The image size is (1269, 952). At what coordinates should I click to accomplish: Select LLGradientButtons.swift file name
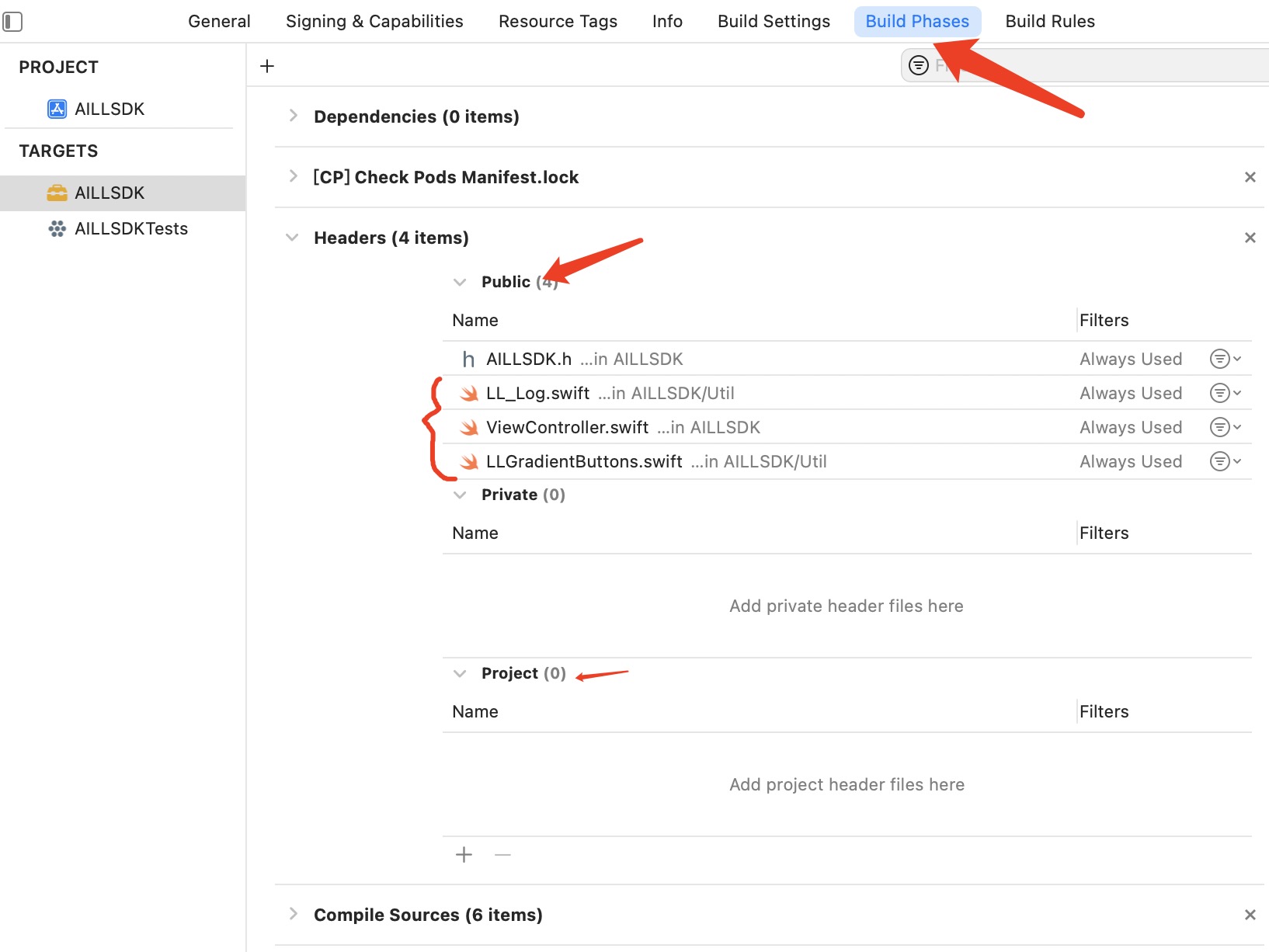[584, 461]
